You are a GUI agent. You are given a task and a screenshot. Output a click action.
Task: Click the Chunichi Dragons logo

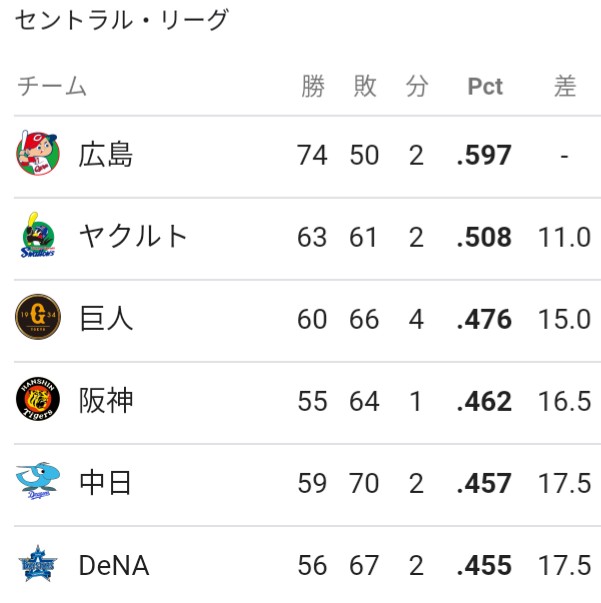point(38,481)
